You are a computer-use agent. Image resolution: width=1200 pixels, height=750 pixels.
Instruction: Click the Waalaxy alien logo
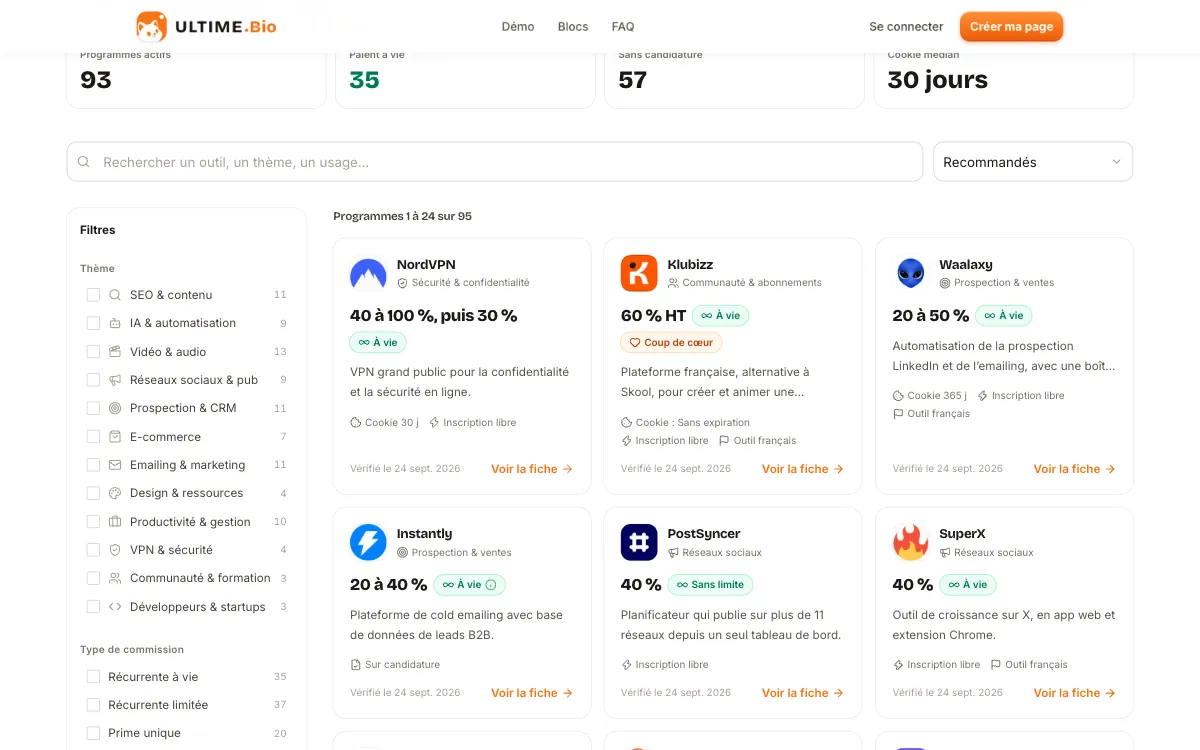911,273
